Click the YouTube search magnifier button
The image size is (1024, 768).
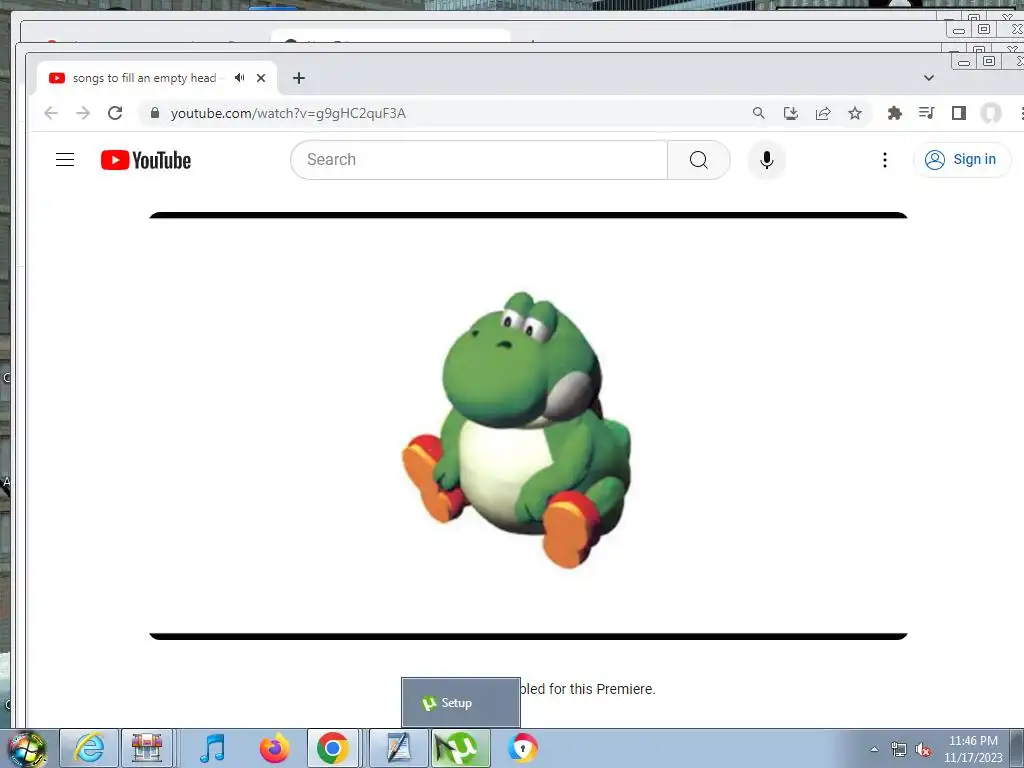(x=698, y=160)
